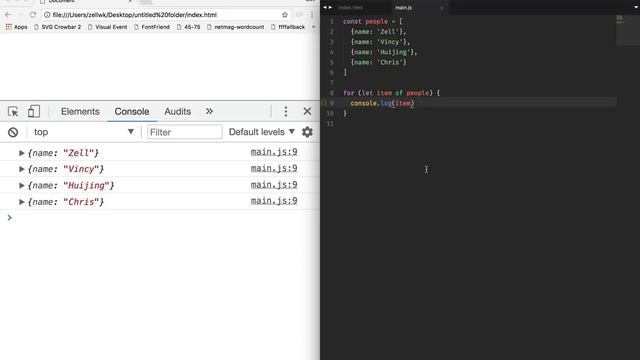Open the netmag-wordcount bookmark
Image resolution: width=640 pixels, height=360 pixels.
pos(236,27)
